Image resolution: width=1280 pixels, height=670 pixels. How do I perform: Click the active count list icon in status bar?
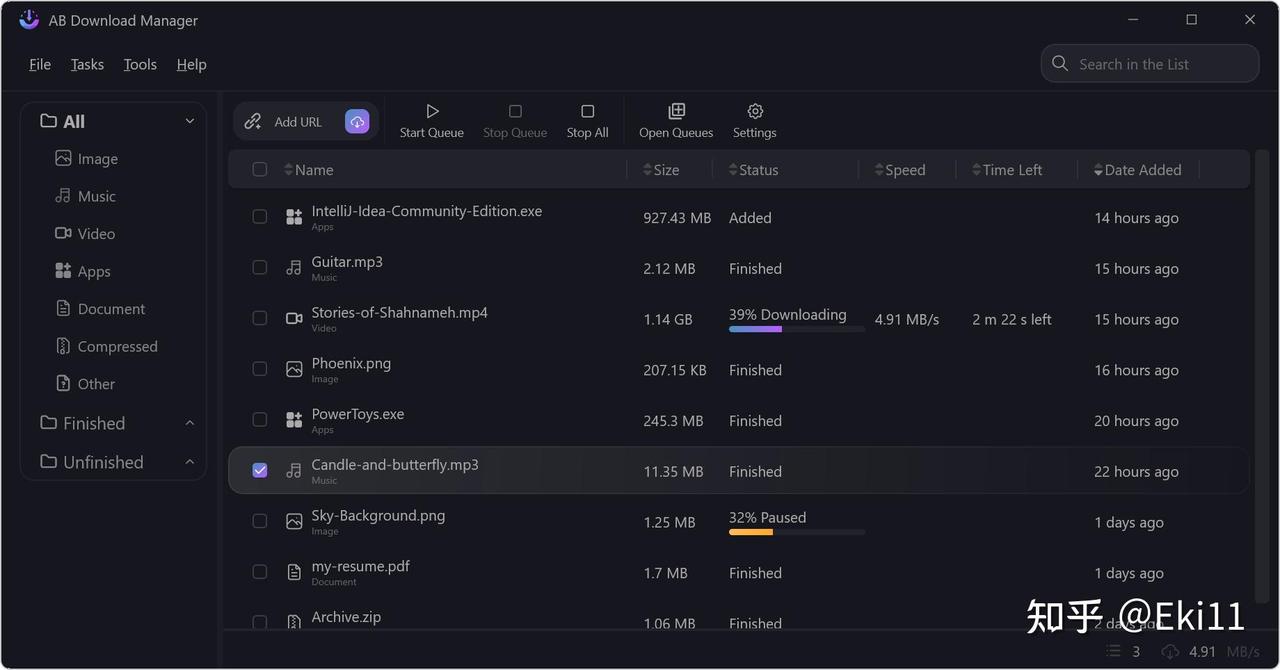pyautogui.click(x=1114, y=652)
